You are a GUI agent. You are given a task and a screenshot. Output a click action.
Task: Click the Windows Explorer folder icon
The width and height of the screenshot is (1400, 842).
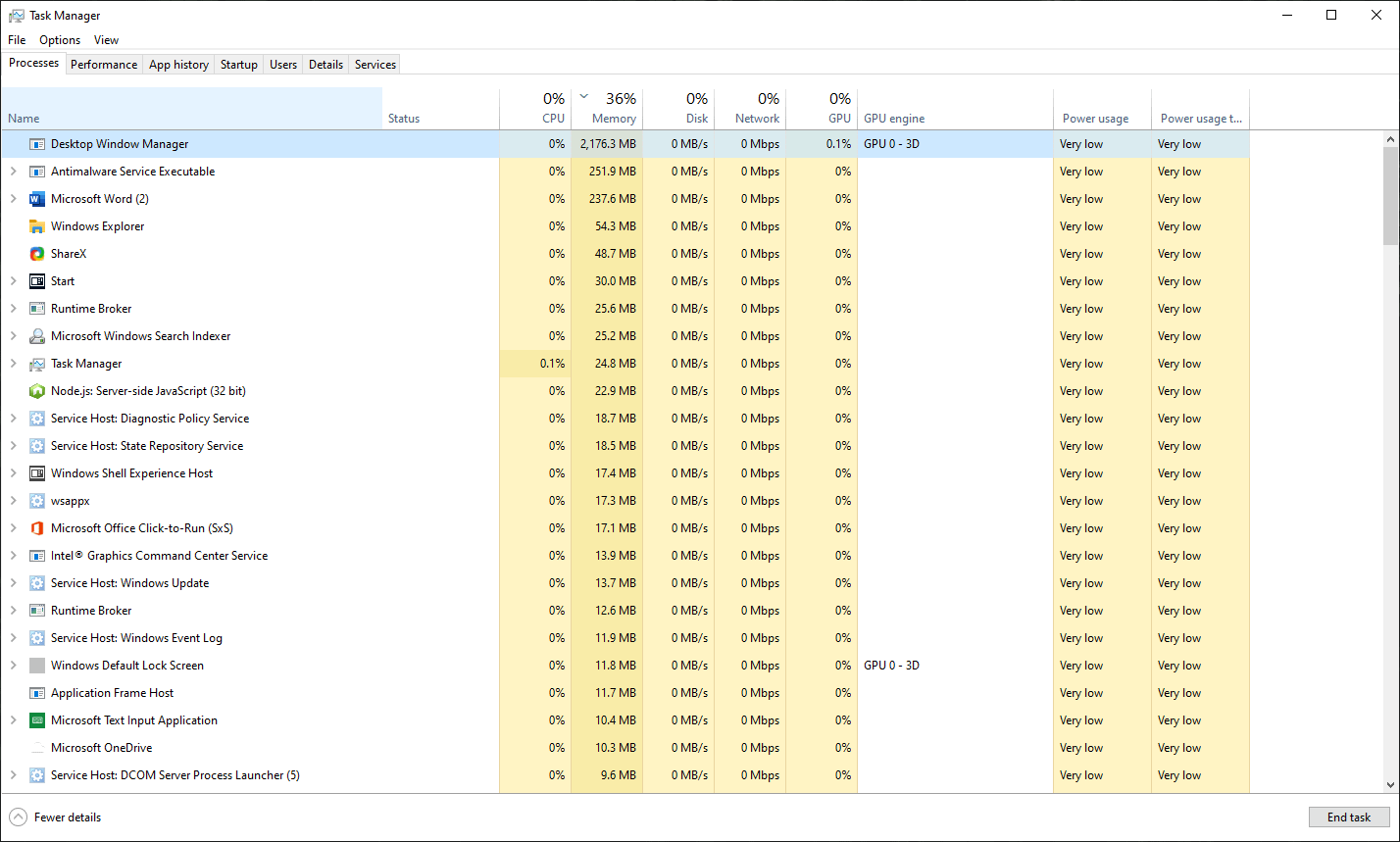tap(37, 226)
